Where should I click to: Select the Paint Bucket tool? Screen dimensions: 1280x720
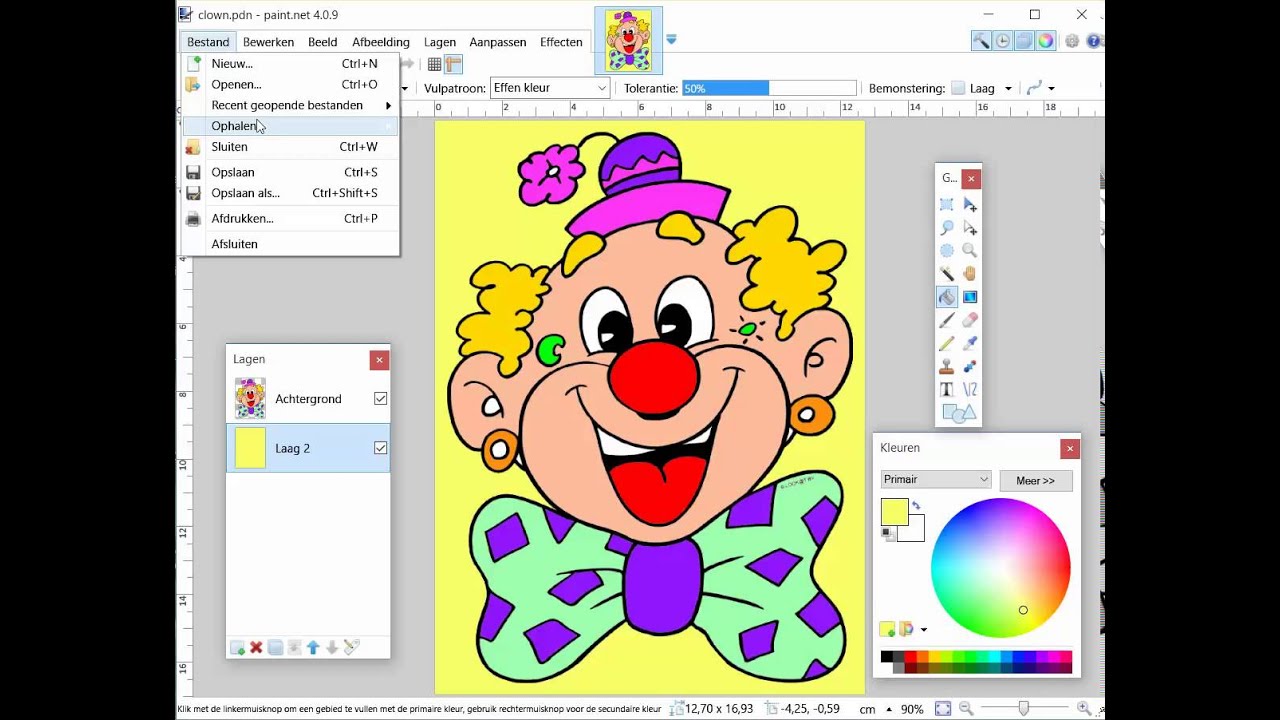pos(946,297)
